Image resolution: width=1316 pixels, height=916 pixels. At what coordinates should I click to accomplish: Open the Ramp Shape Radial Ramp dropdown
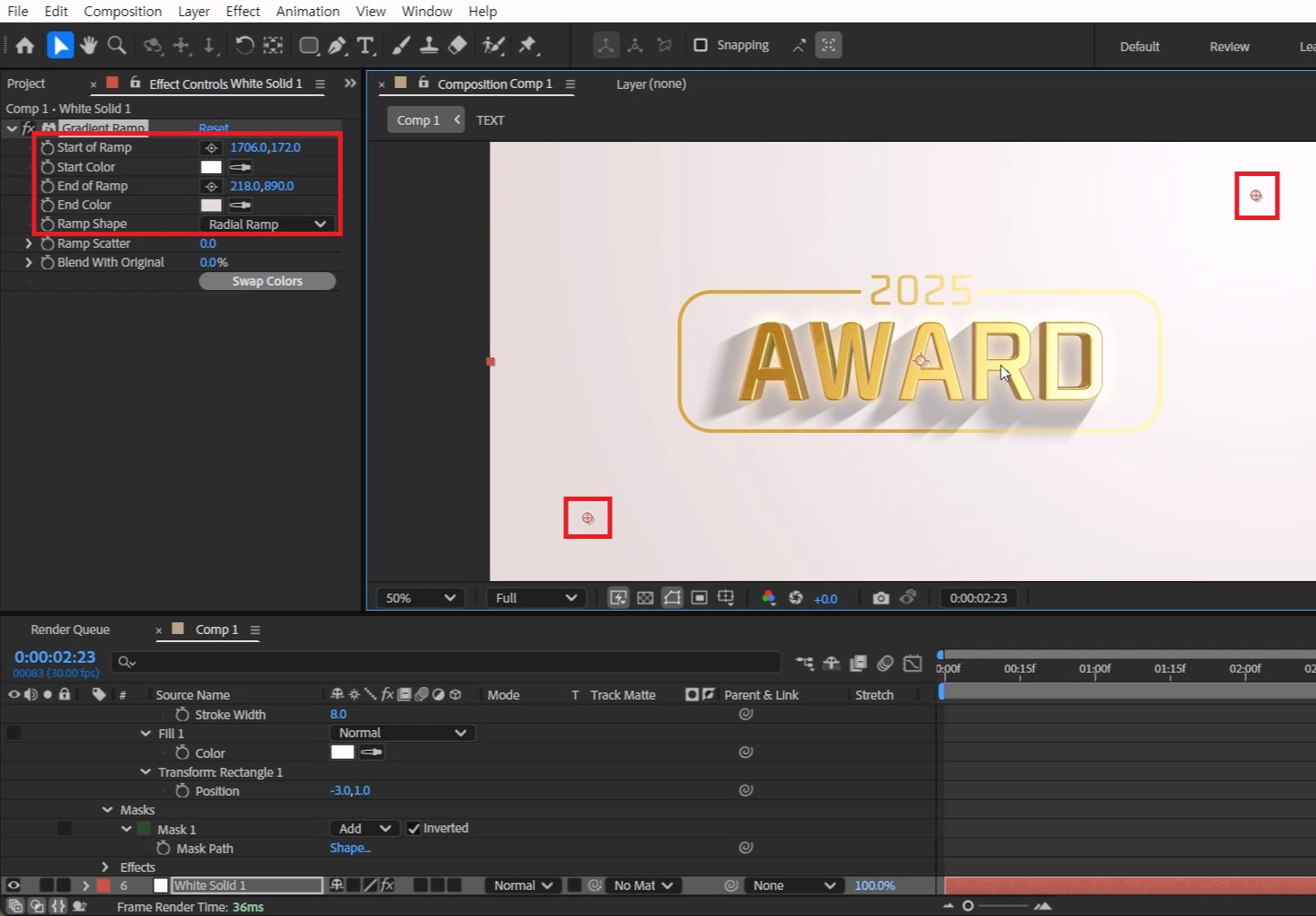(x=267, y=225)
